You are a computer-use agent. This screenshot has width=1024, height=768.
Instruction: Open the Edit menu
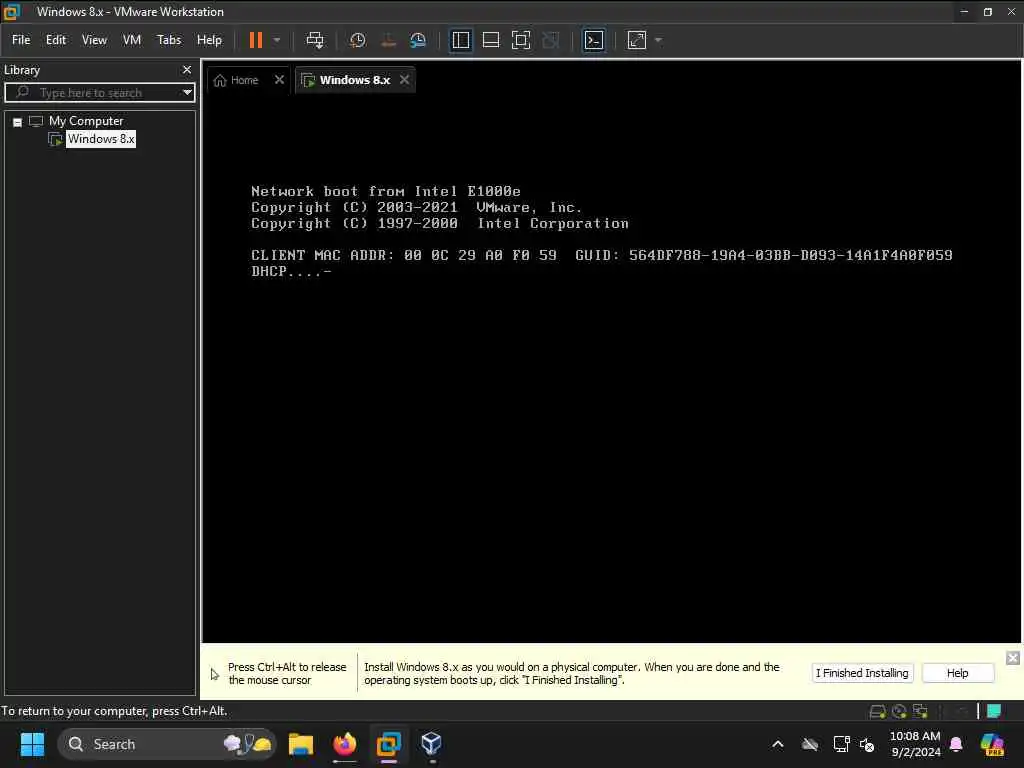tap(56, 40)
